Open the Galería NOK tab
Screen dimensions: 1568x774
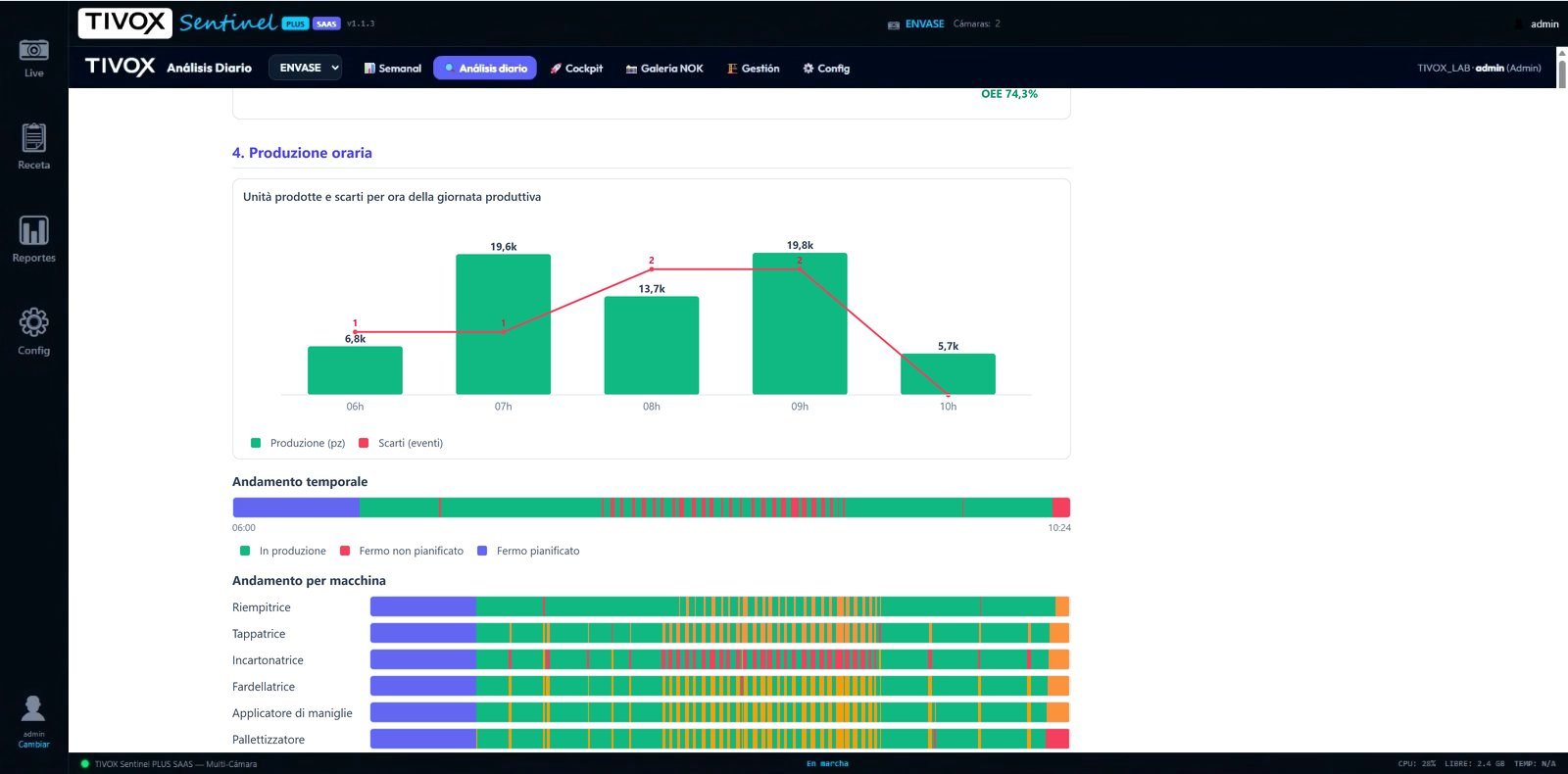[x=664, y=69]
